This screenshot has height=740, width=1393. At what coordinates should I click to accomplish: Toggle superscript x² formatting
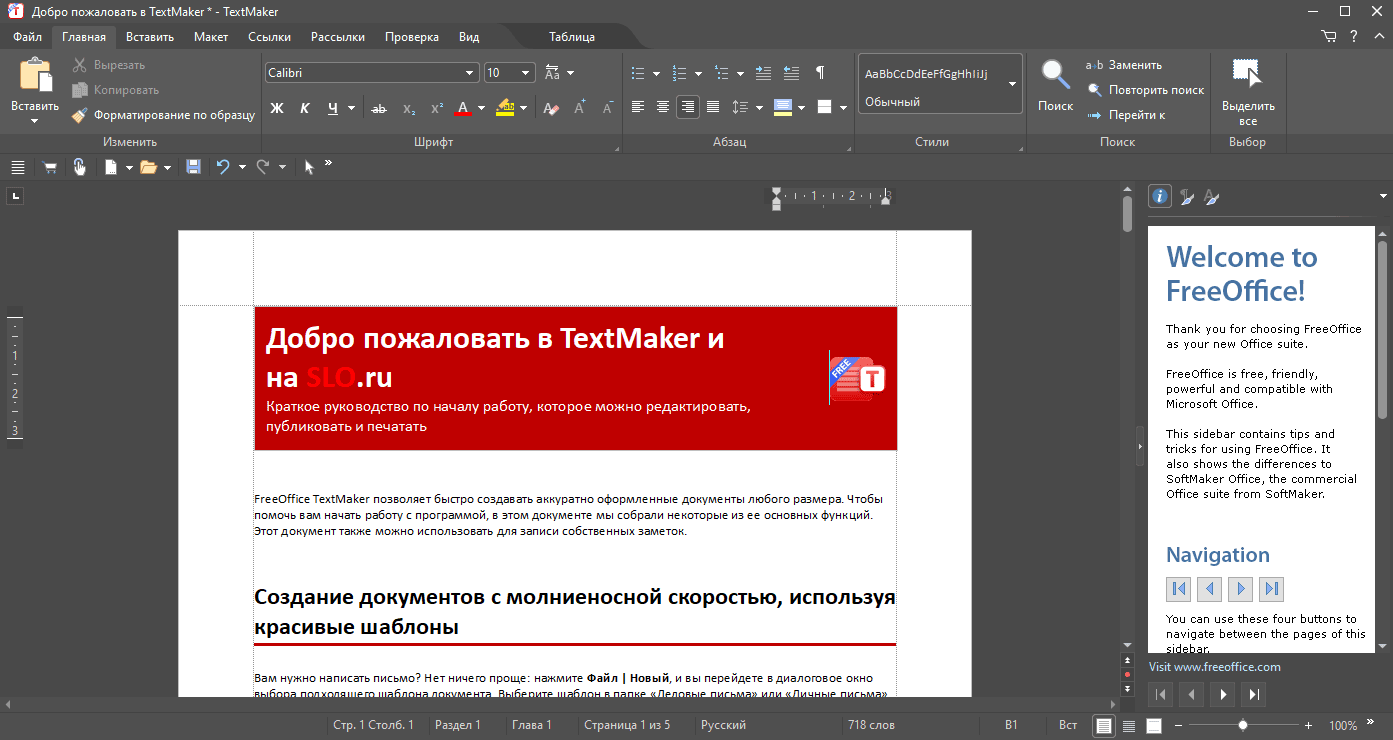[437, 108]
